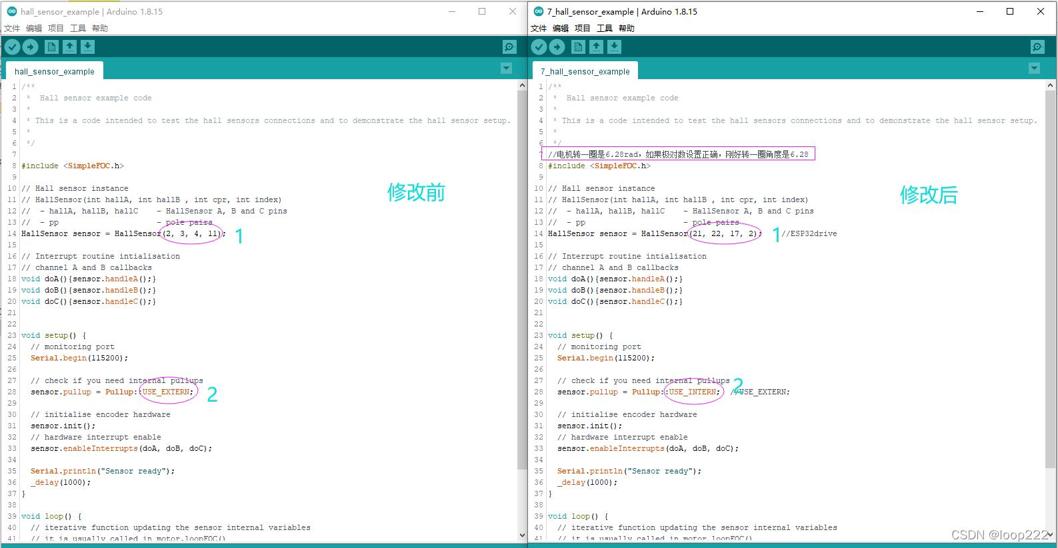1058x548 pixels.
Task: Open tab dropdown arrow in right window
Action: [x=1034, y=69]
